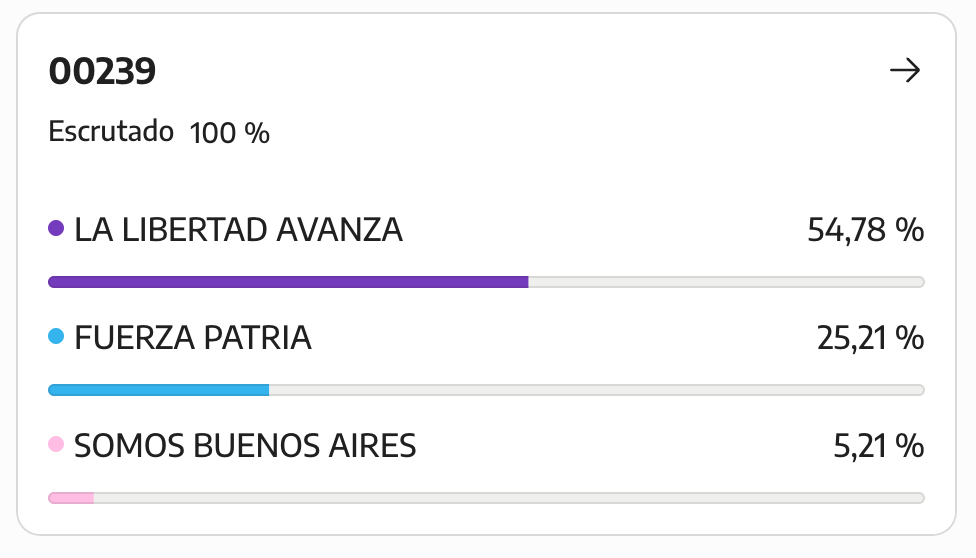
Task: Click the purple progress bar fill
Action: [x=288, y=282]
